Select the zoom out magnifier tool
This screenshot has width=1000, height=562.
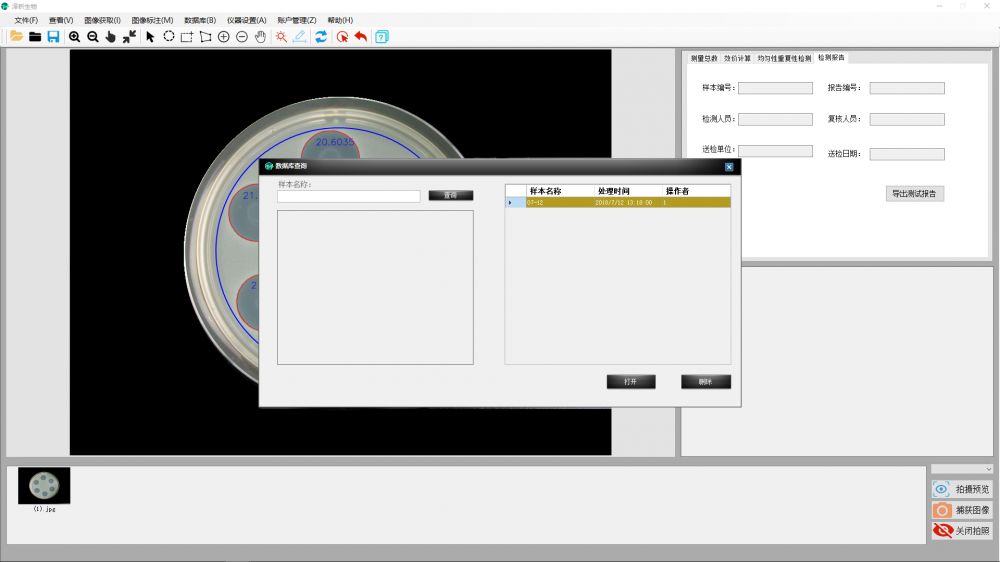click(x=93, y=37)
